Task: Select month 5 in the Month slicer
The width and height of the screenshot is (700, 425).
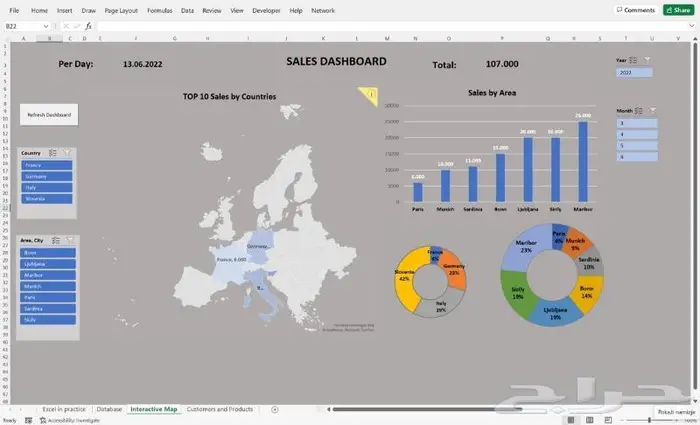Action: click(637, 146)
